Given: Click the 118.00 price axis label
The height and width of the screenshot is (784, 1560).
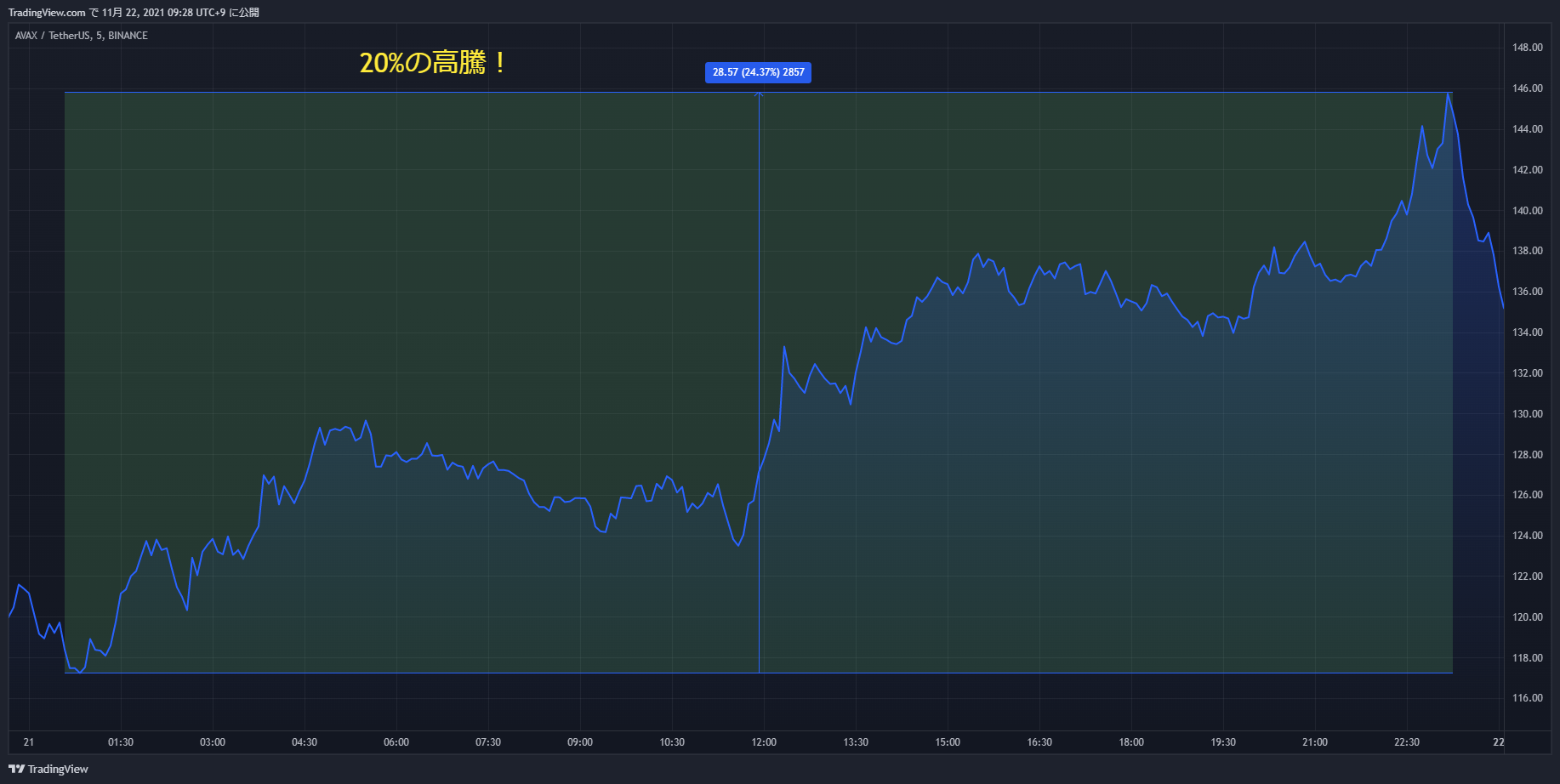Looking at the screenshot, I should tap(1527, 658).
